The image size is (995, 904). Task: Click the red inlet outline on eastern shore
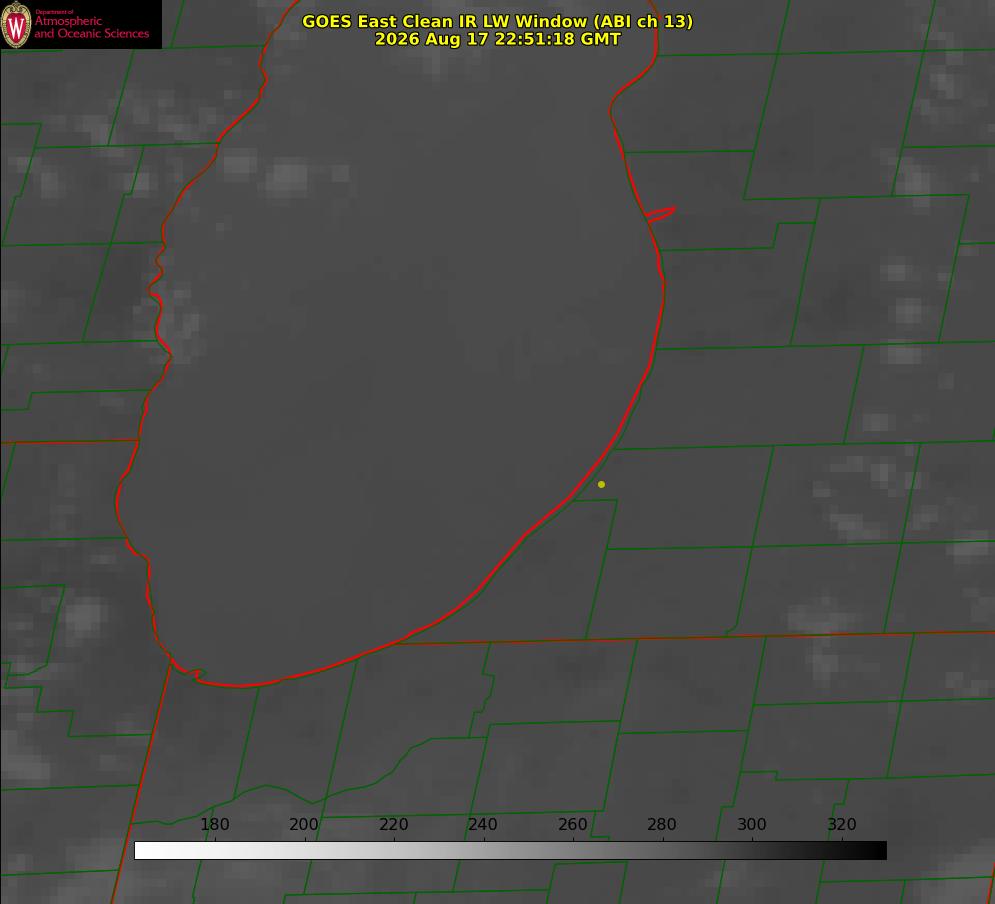[660, 214]
